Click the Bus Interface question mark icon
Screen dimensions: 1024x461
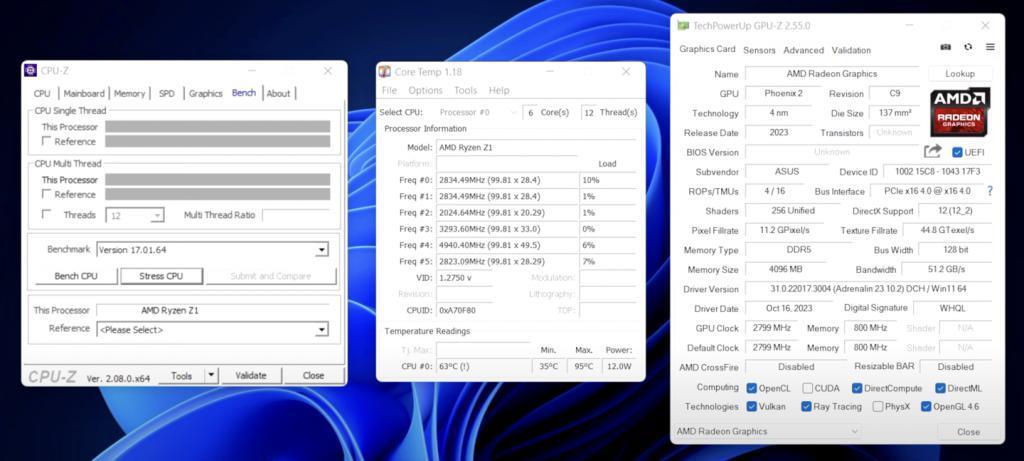[990, 191]
